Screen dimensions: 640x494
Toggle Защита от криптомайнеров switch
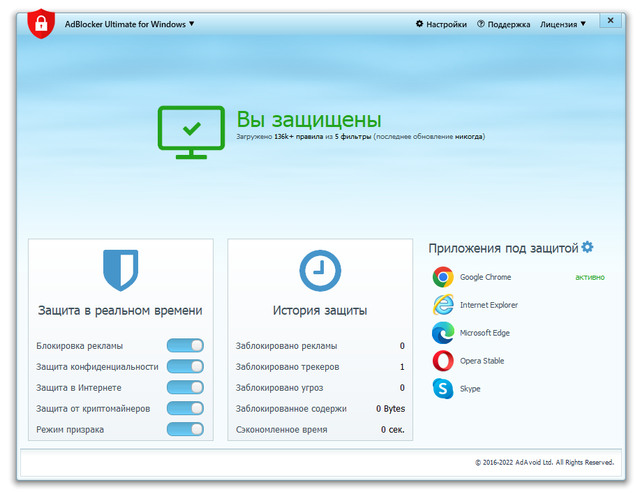pyautogui.click(x=185, y=408)
